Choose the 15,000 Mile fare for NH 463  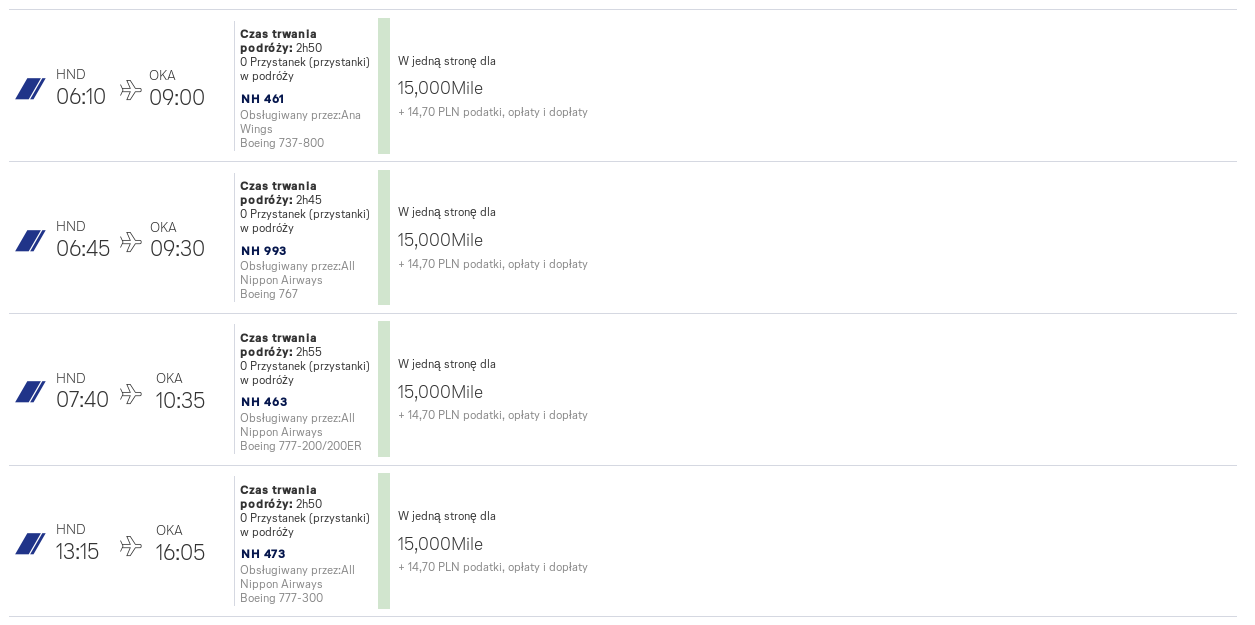[x=440, y=392]
